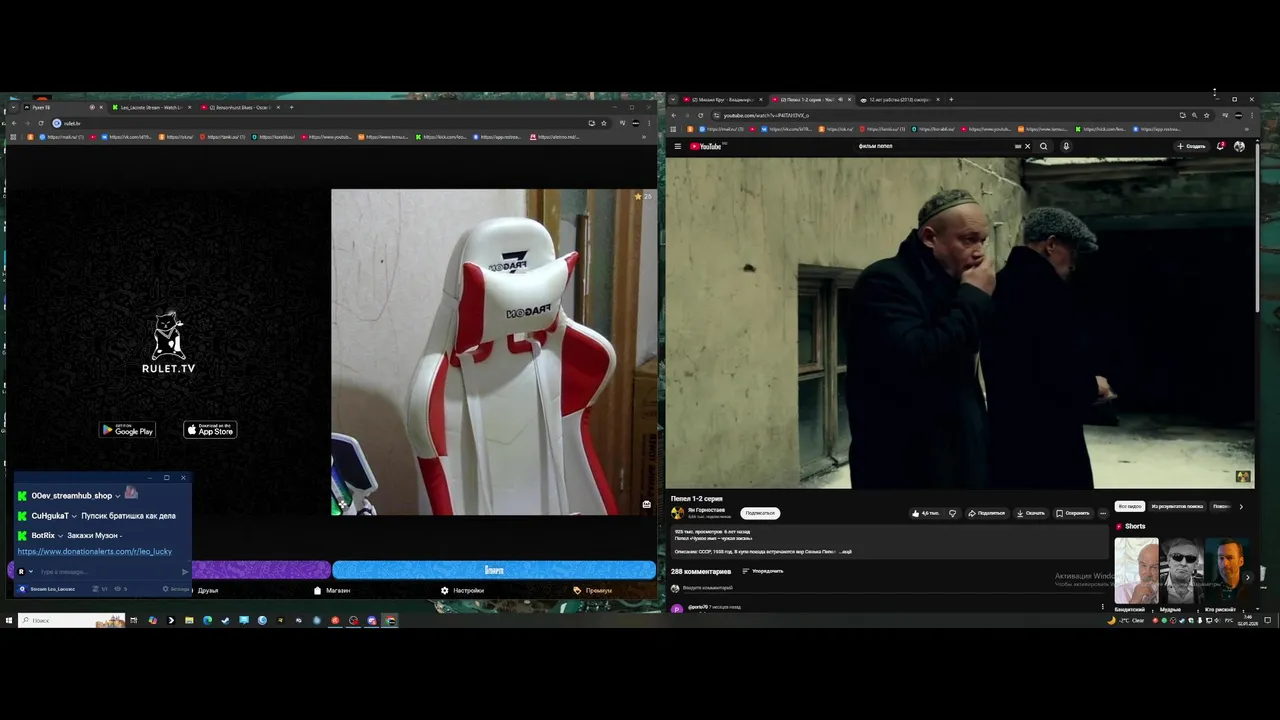Switch to Bensonhurst Blues YouTube tab
The width and height of the screenshot is (1280, 720).
click(240, 107)
